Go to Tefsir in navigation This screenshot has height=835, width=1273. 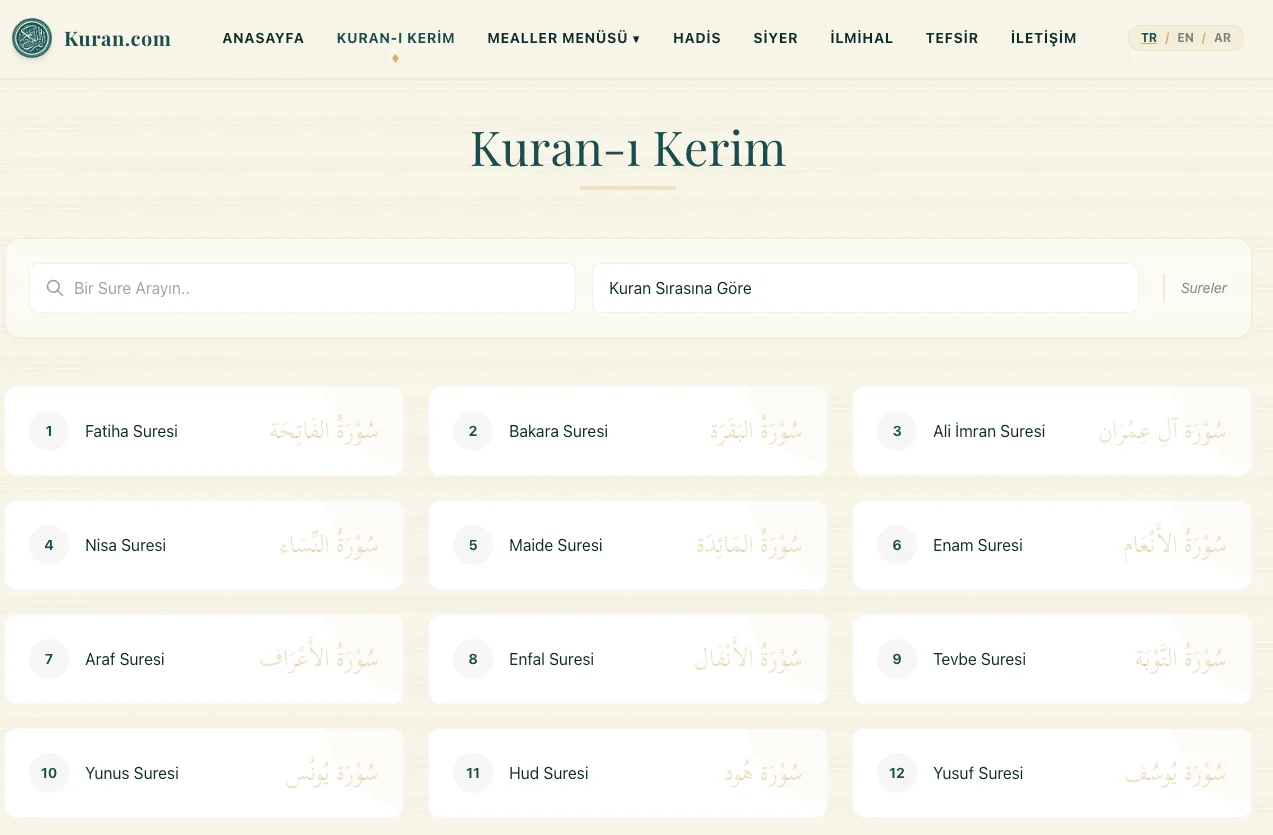[x=952, y=38]
